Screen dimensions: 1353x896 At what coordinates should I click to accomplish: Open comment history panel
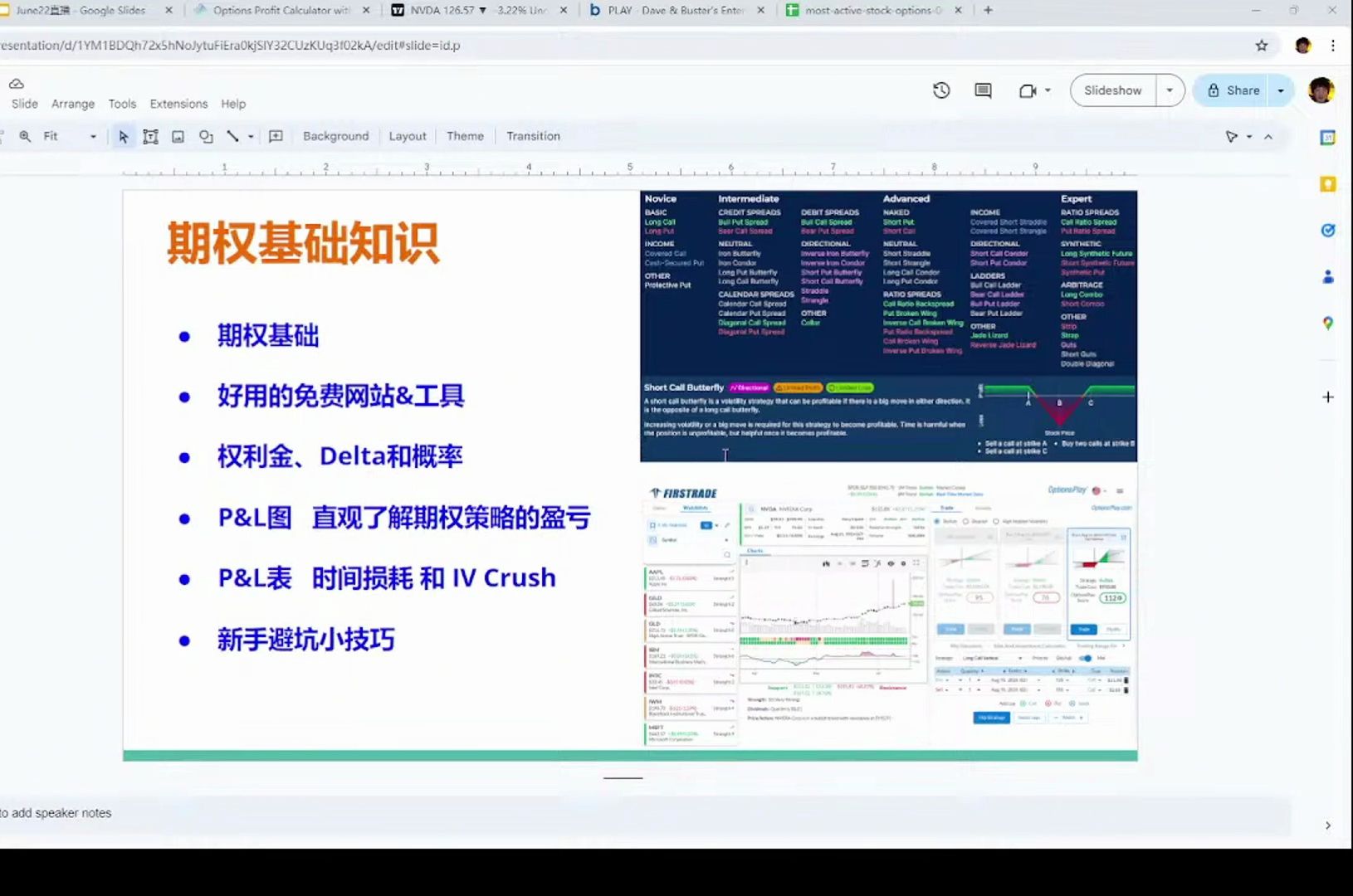click(983, 90)
